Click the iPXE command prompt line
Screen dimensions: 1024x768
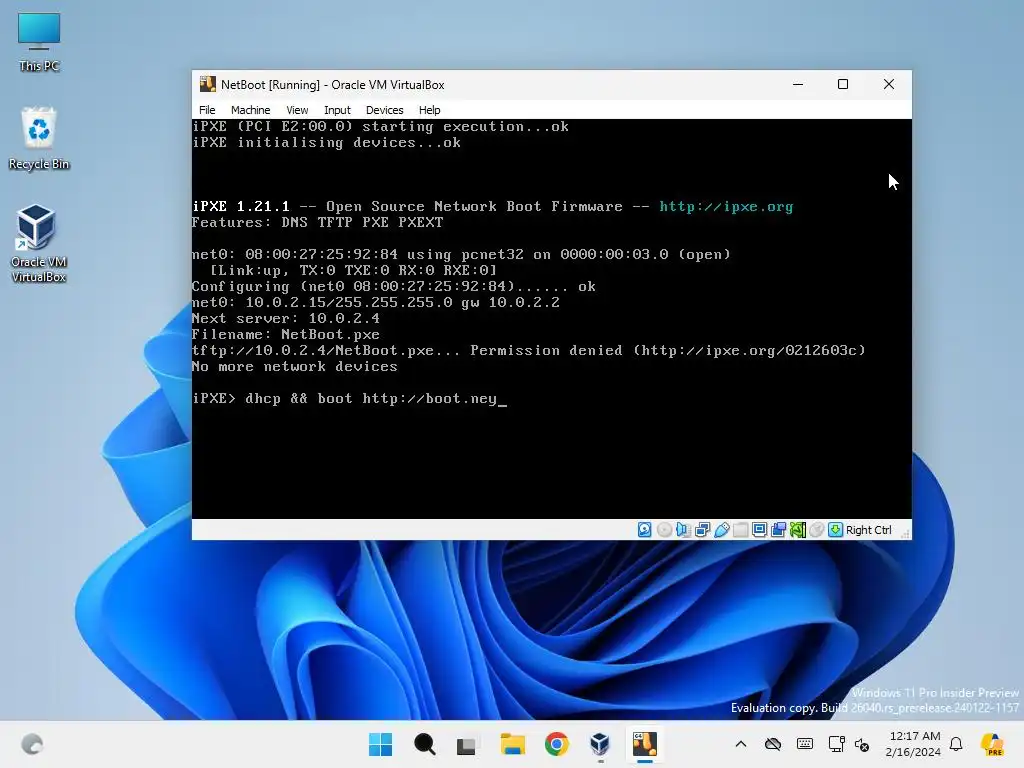pyautogui.click(x=349, y=398)
